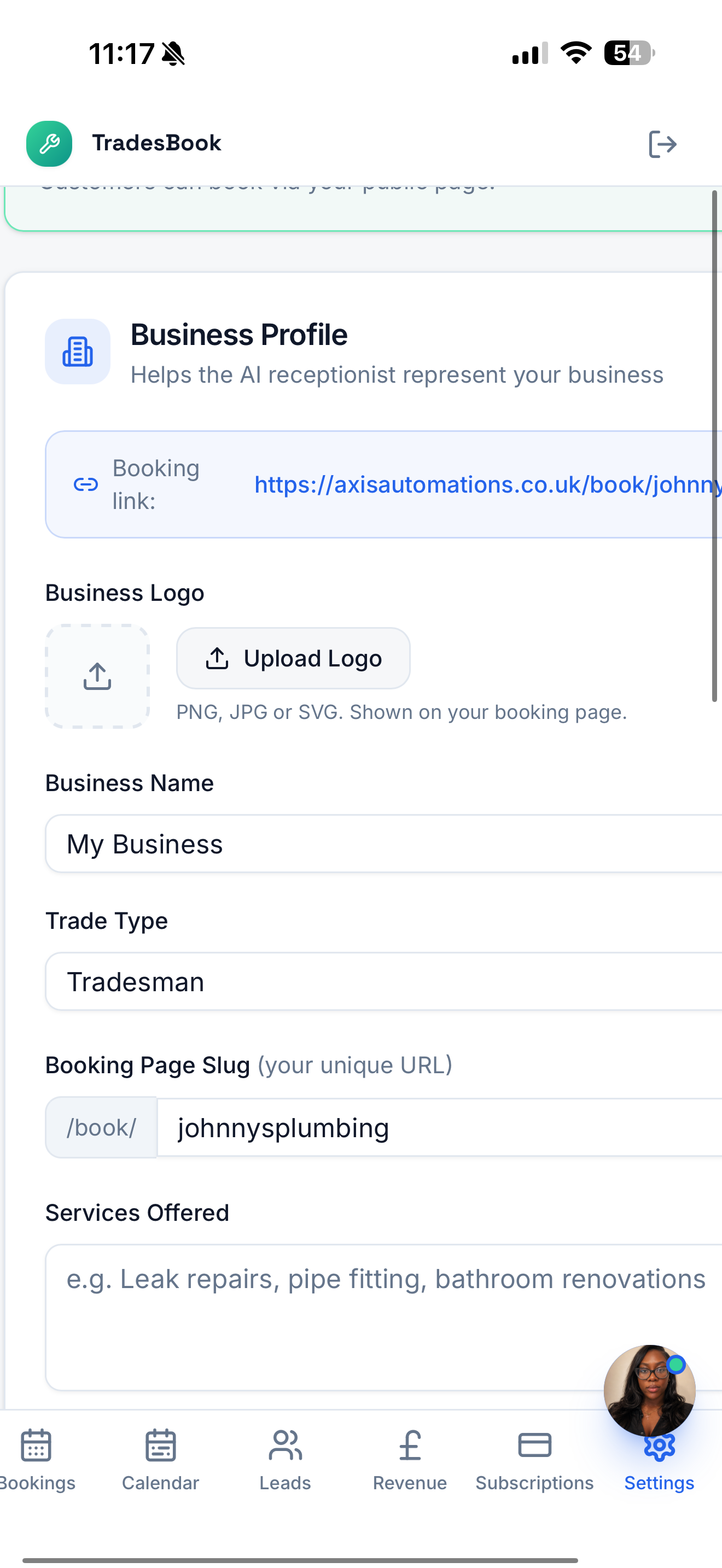722x1568 pixels.
Task: Tap the "Helps the AI receptionist represent your business" subtitle
Action: [x=397, y=375]
